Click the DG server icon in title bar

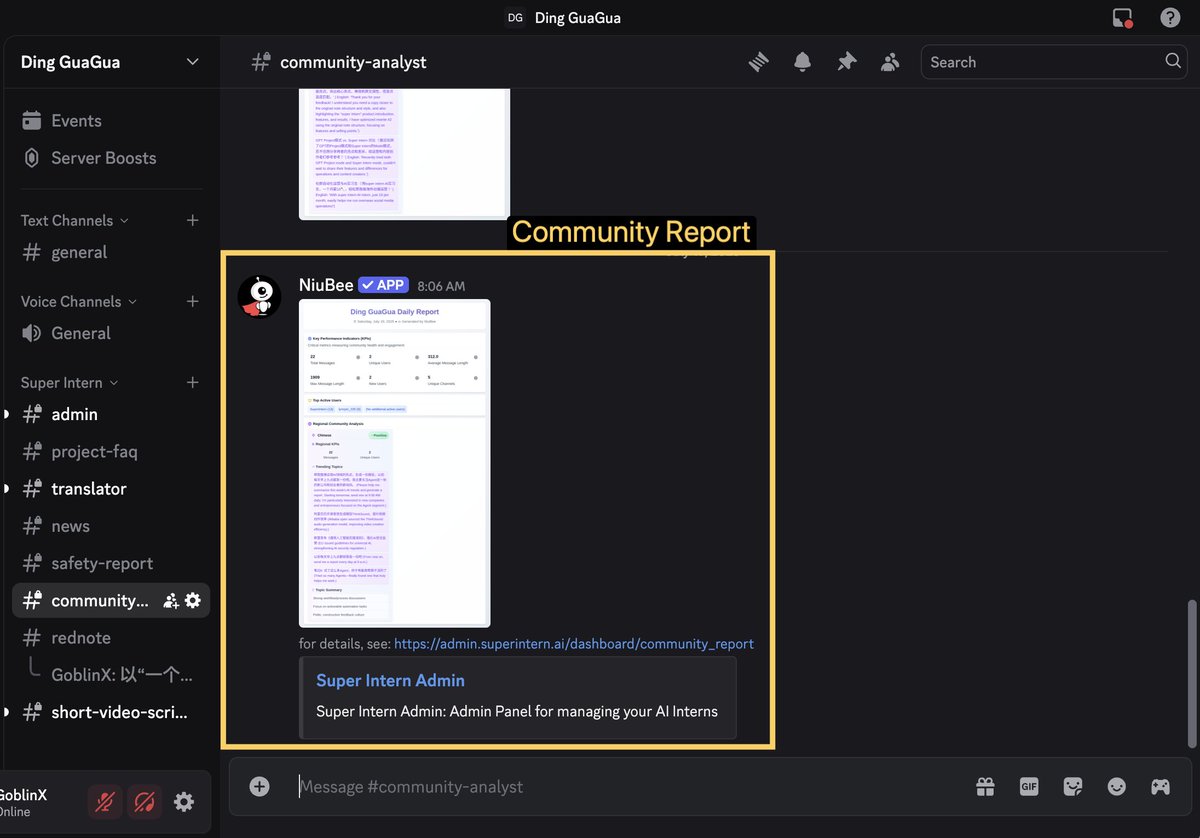pos(515,18)
